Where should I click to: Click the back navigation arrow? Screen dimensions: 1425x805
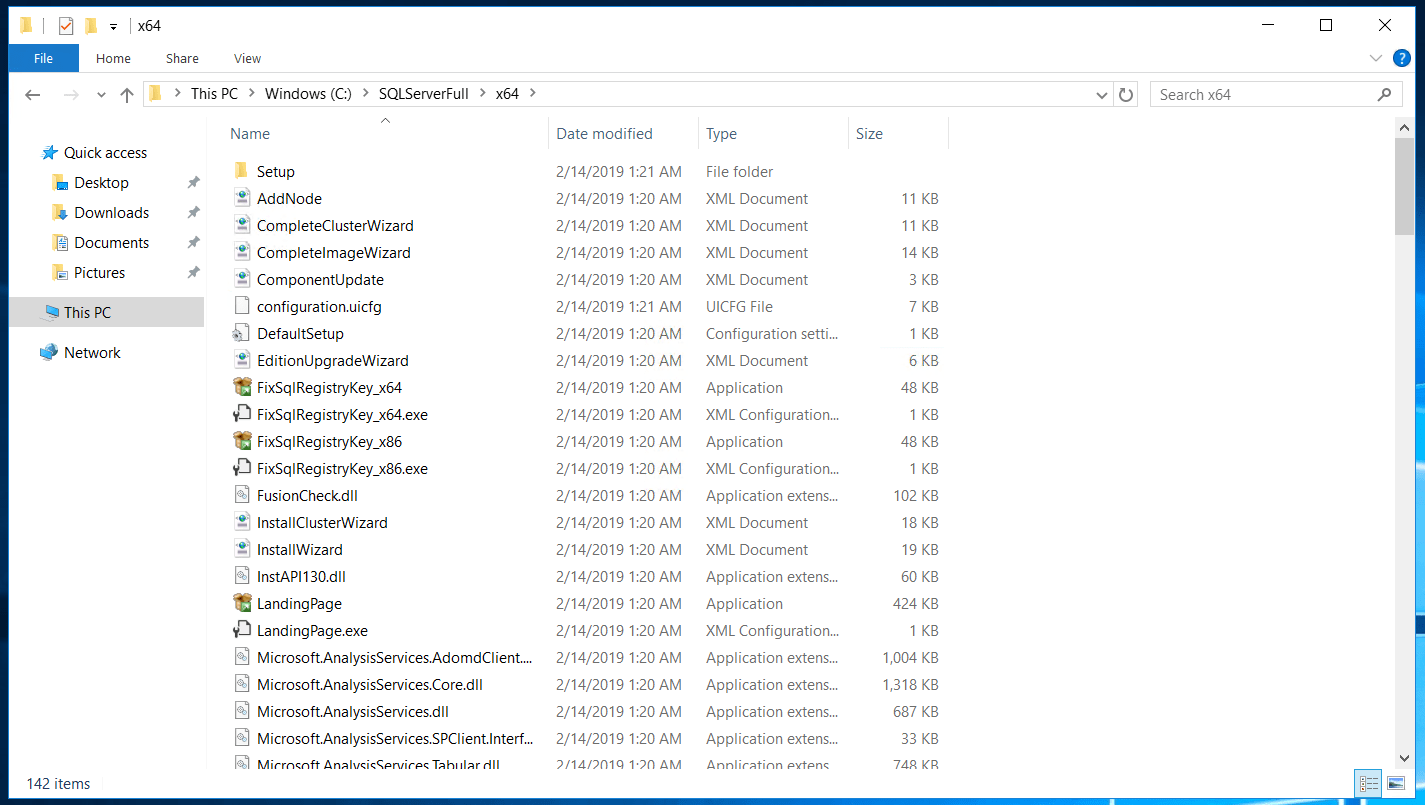pos(33,93)
